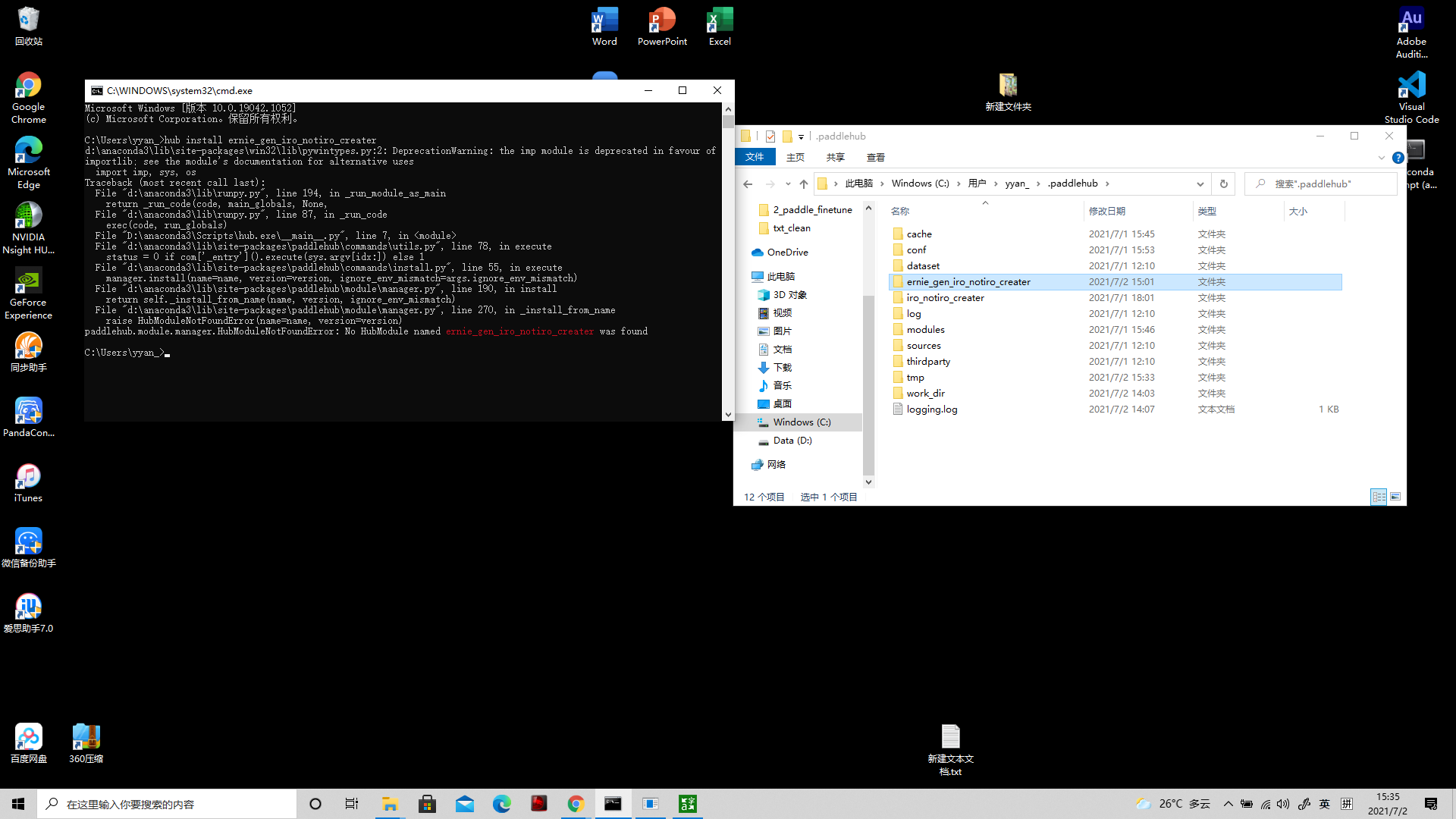Expand the ribbon disclosure chevron
The height and width of the screenshot is (819, 1456).
coord(1382,157)
